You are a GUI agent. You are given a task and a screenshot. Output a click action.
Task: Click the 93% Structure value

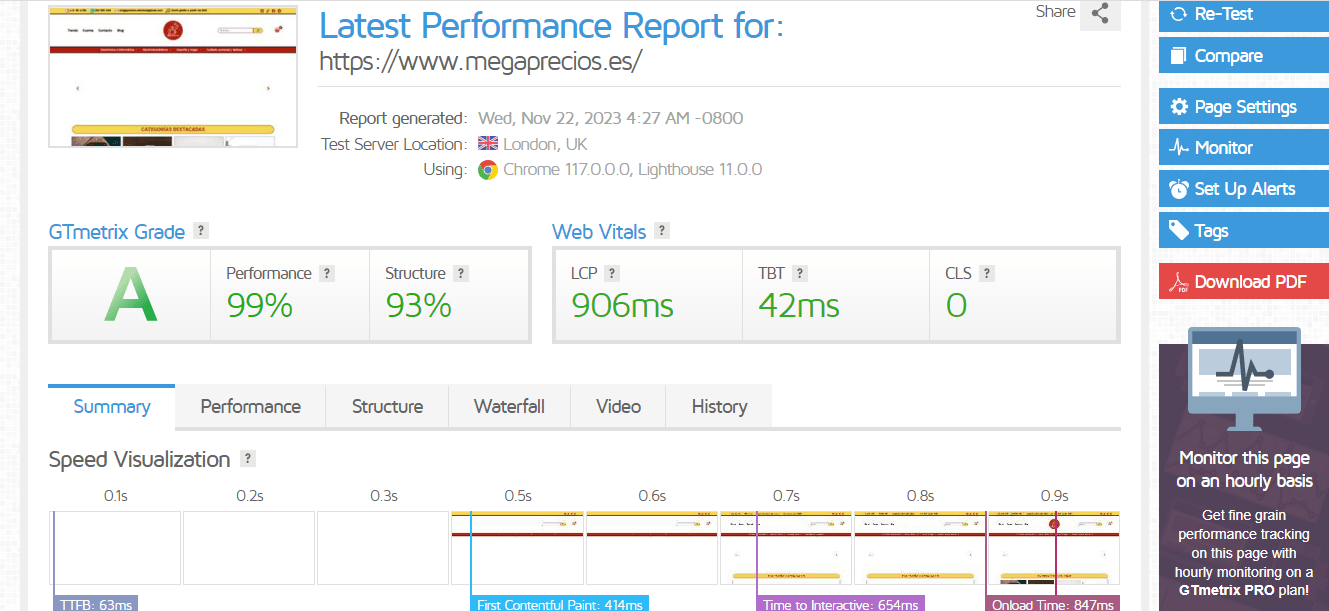pyautogui.click(x=419, y=305)
